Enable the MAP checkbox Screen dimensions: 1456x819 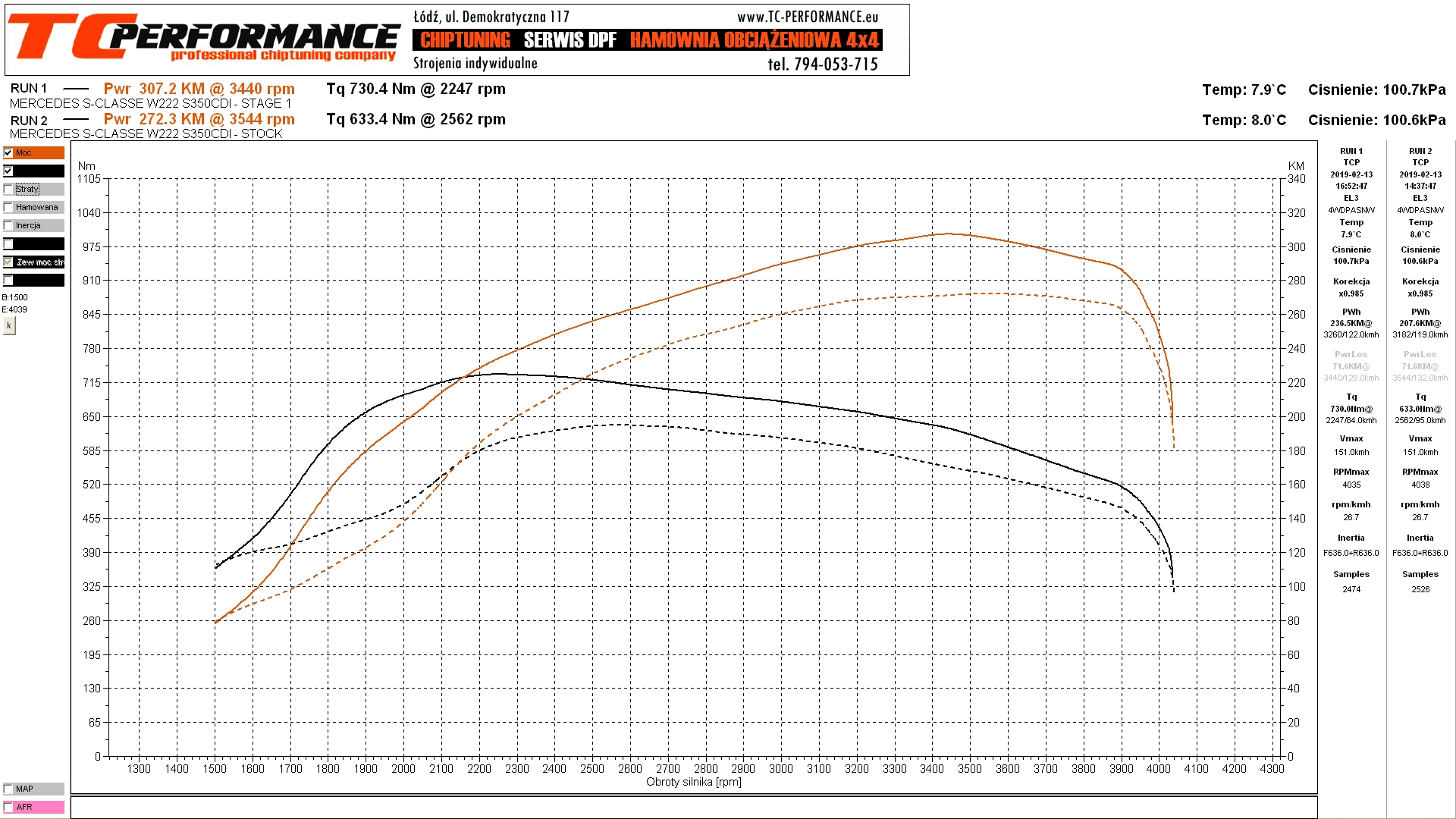pos(8,789)
